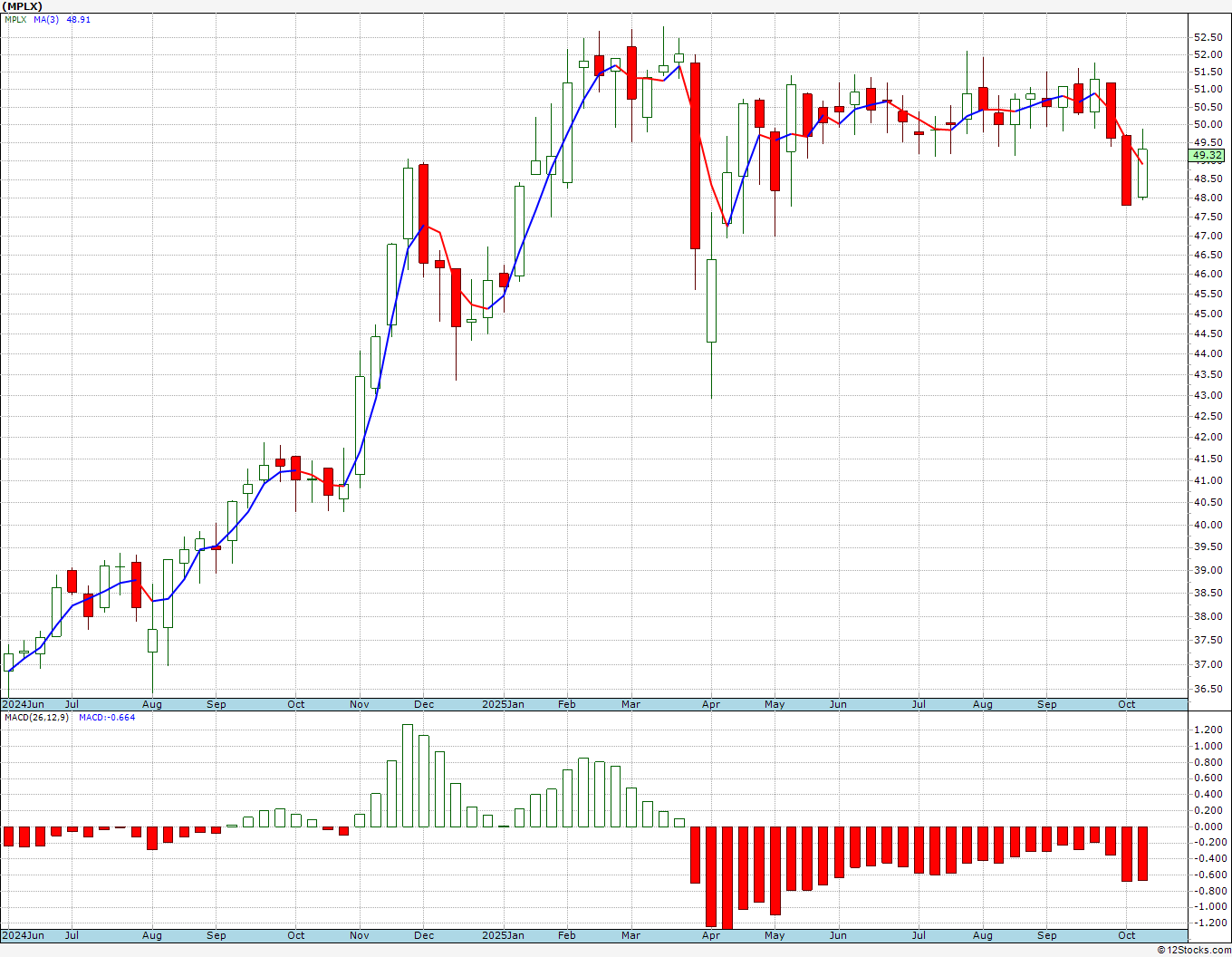
Task: Choose 2025Jan on the price chart time axis
Action: (503, 704)
